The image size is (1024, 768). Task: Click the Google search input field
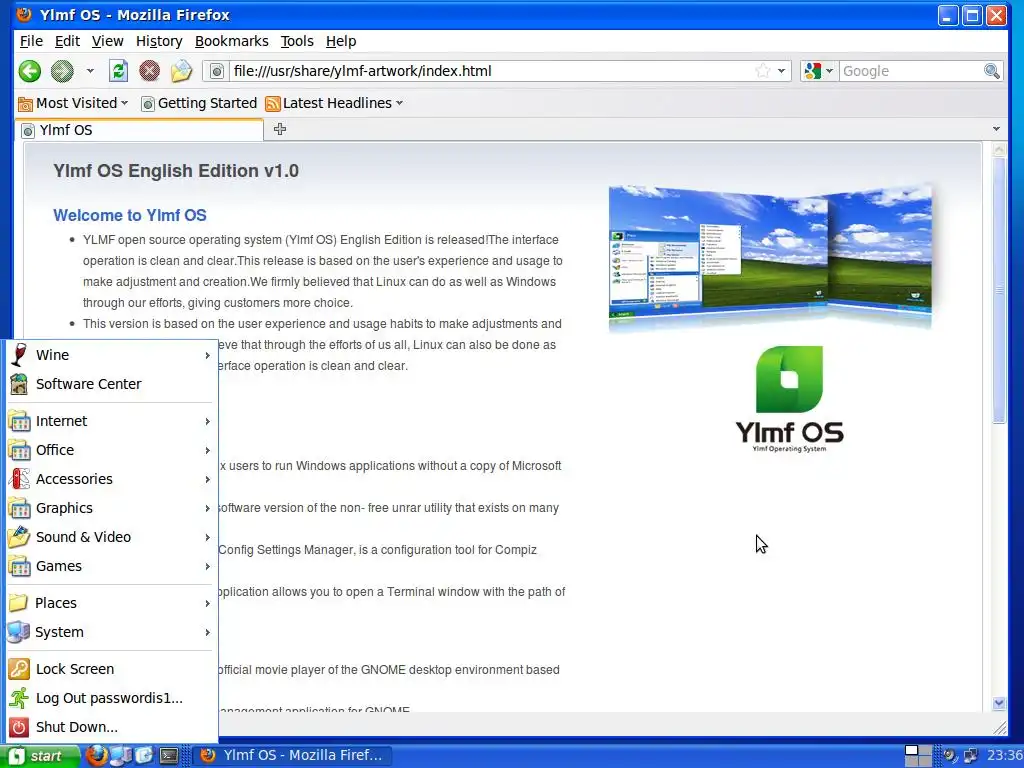point(910,71)
